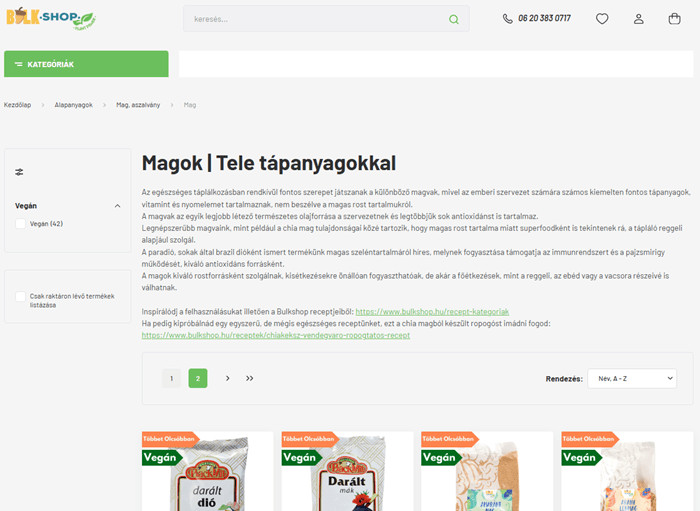The image size is (700, 511).
Task: Click the Bulk-Shop logo
Action: tap(51, 19)
